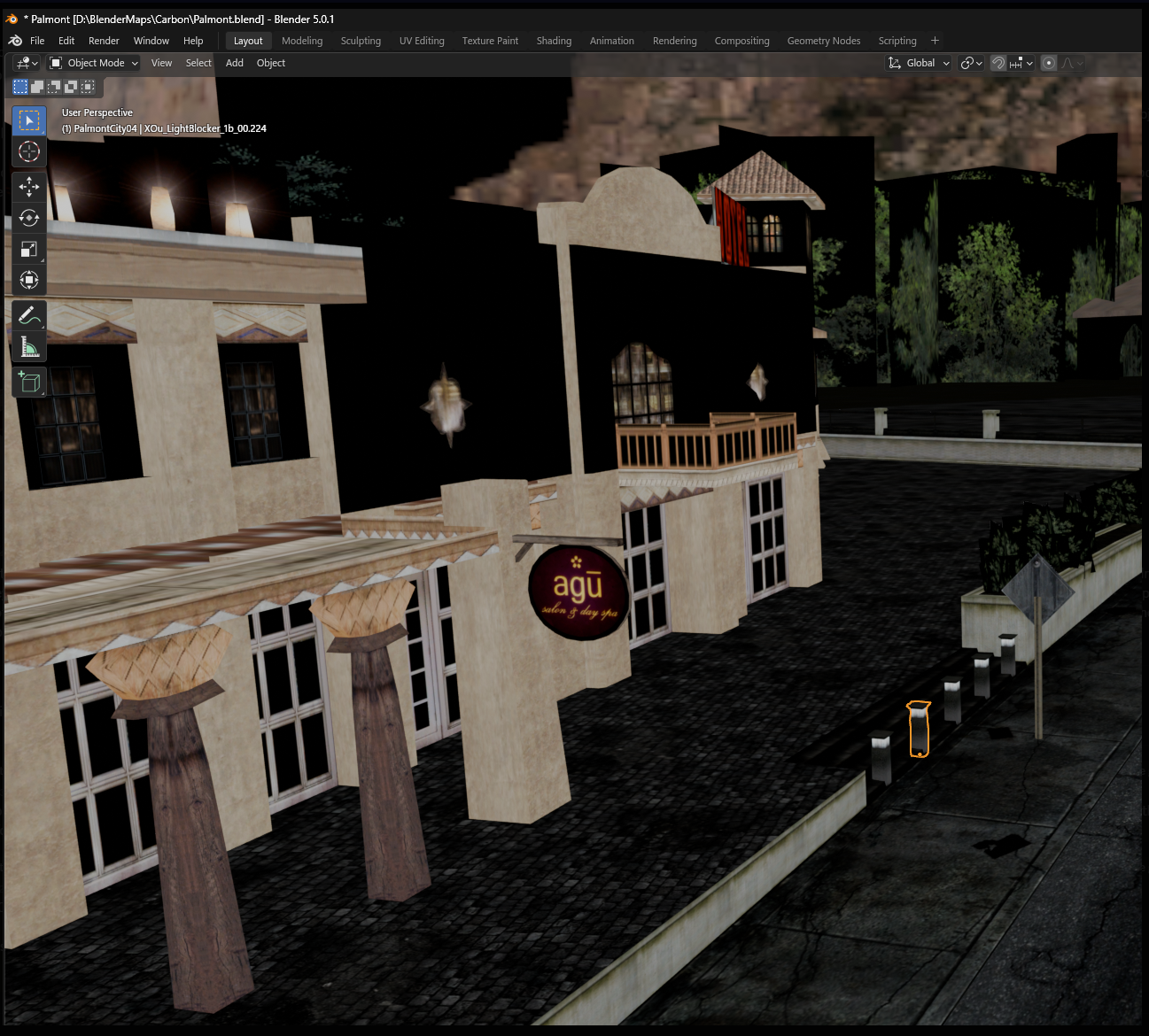Choose the Transform tool
The width and height of the screenshot is (1149, 1036).
29,280
